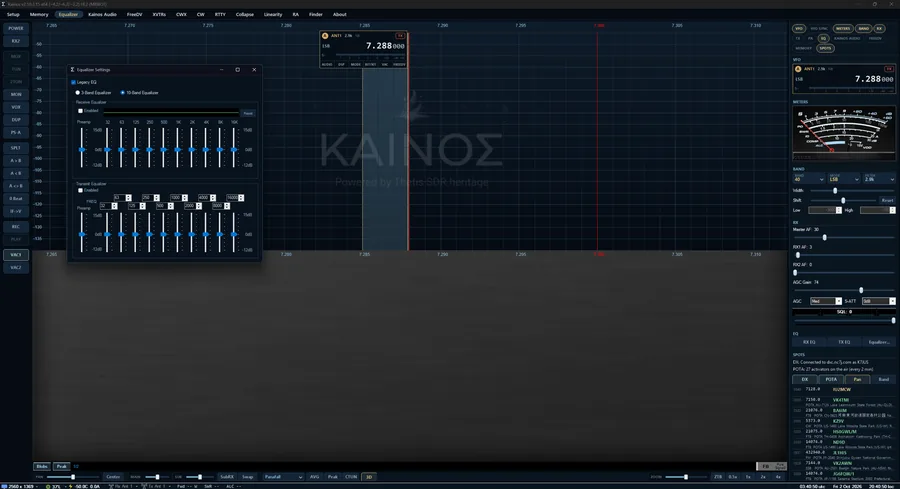900x489 pixels.
Task: Toggle the CTUN button in the bottom bar
Action: point(351,477)
